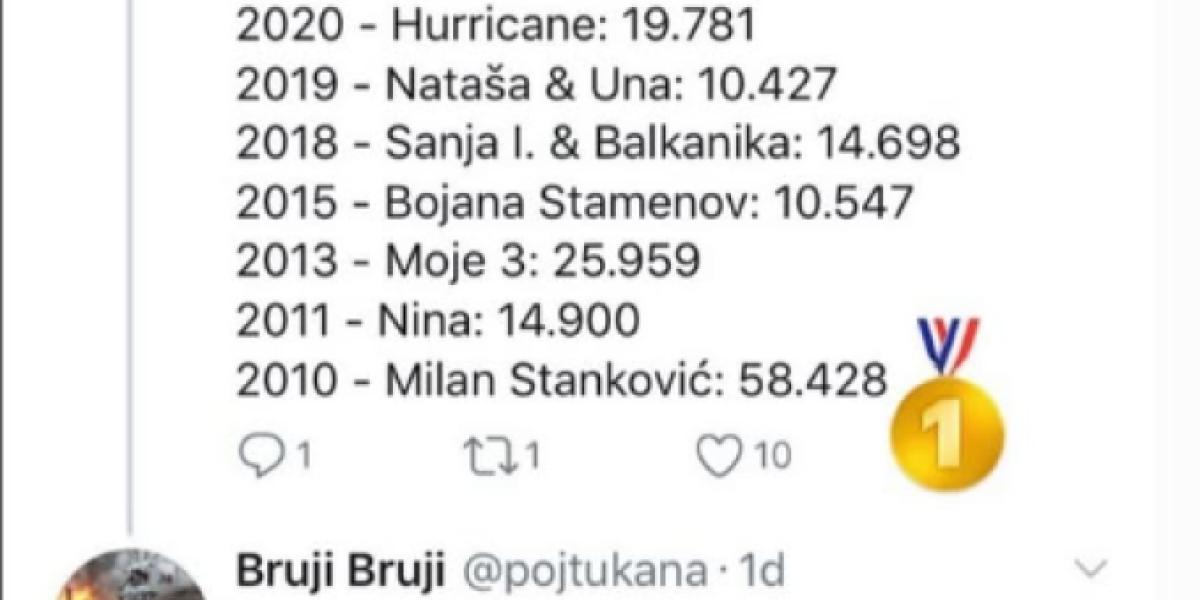Click the retweet count number
1200x600 pixels.
point(532,456)
